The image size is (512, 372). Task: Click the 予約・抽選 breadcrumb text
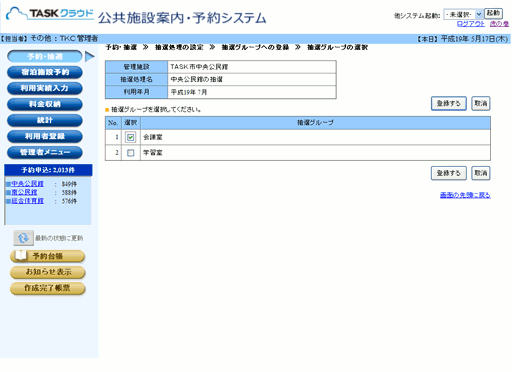click(x=121, y=47)
